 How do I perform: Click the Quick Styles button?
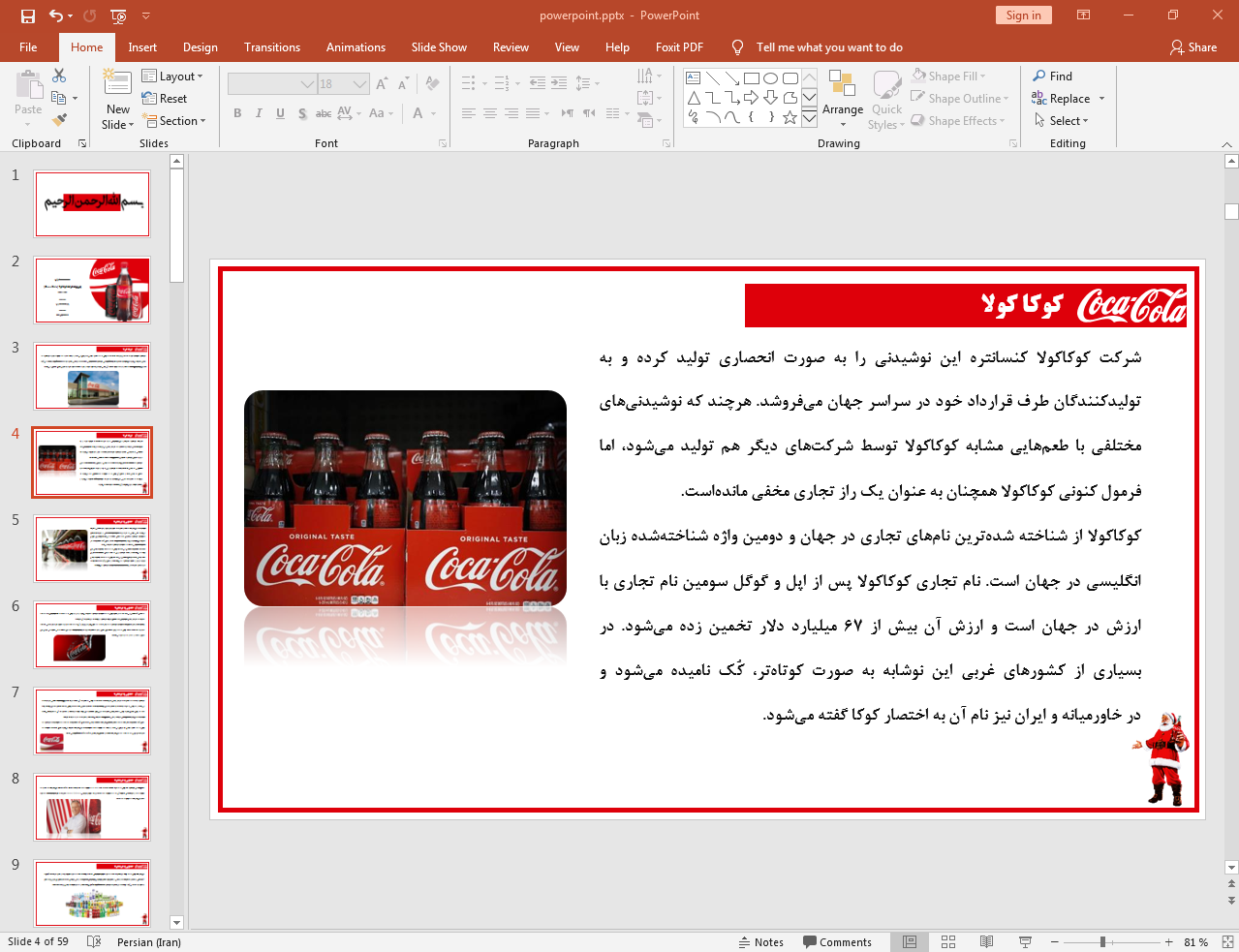click(x=886, y=98)
